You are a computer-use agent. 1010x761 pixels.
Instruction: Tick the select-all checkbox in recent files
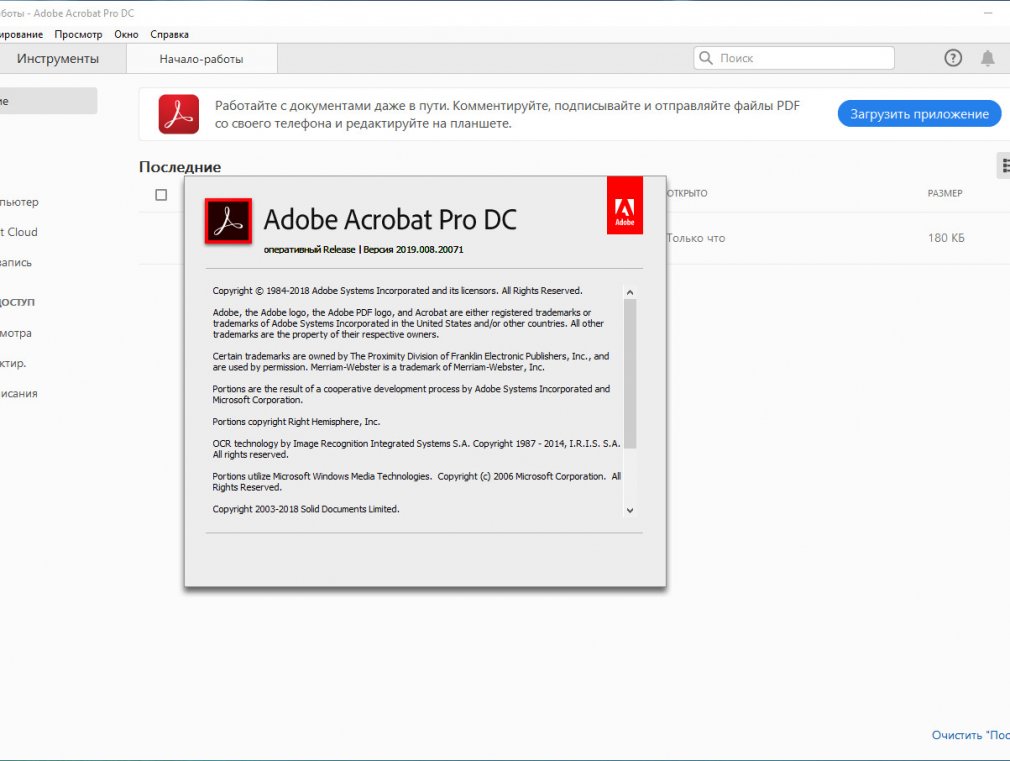click(161, 195)
